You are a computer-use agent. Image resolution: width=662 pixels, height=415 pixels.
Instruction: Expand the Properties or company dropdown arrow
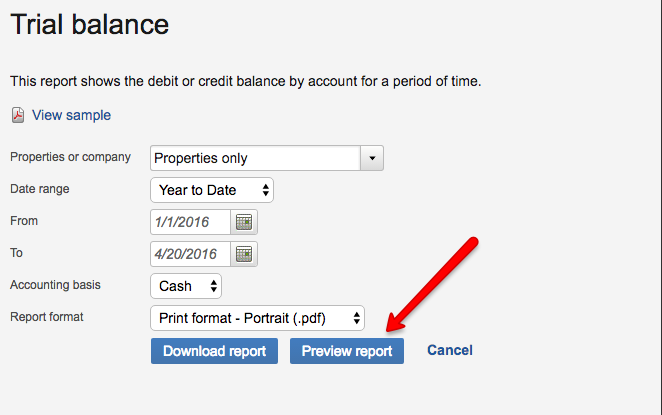pyautogui.click(x=372, y=158)
